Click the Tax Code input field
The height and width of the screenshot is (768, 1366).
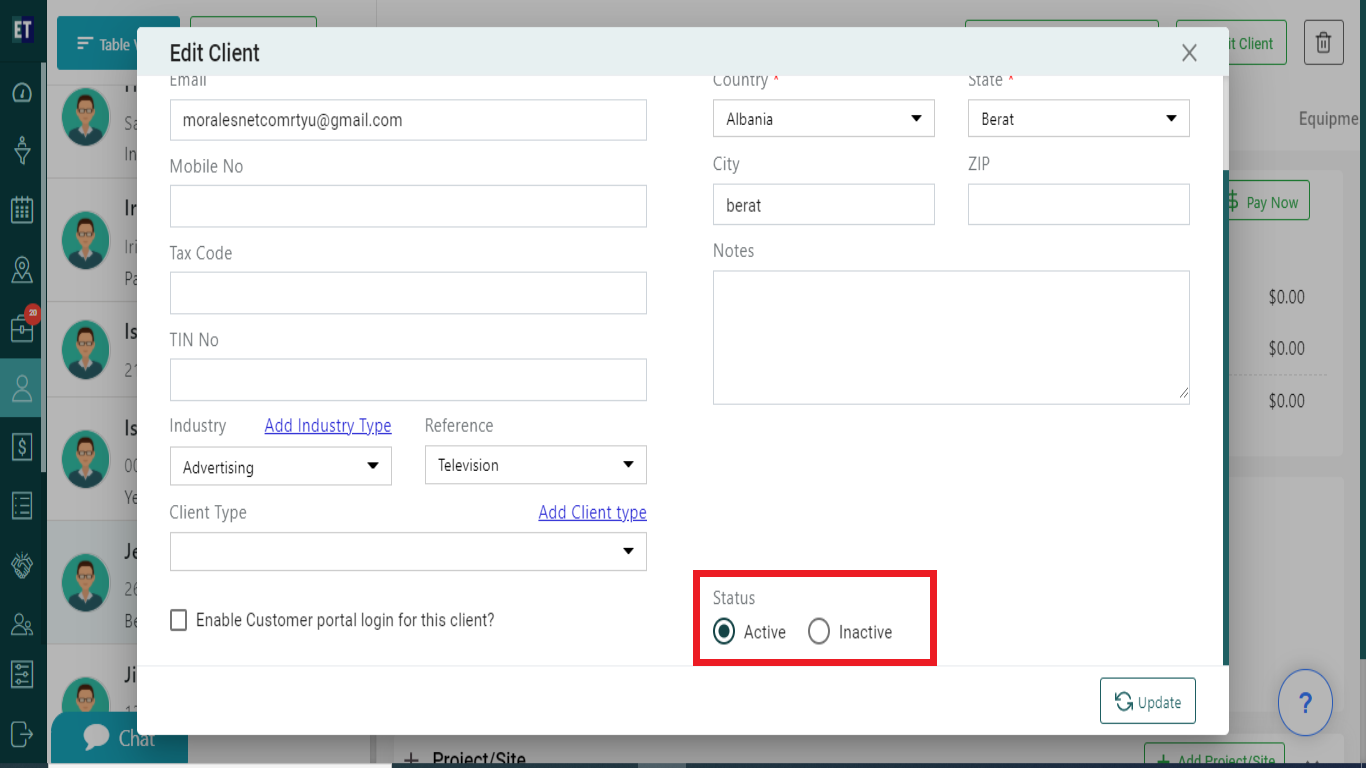point(408,293)
